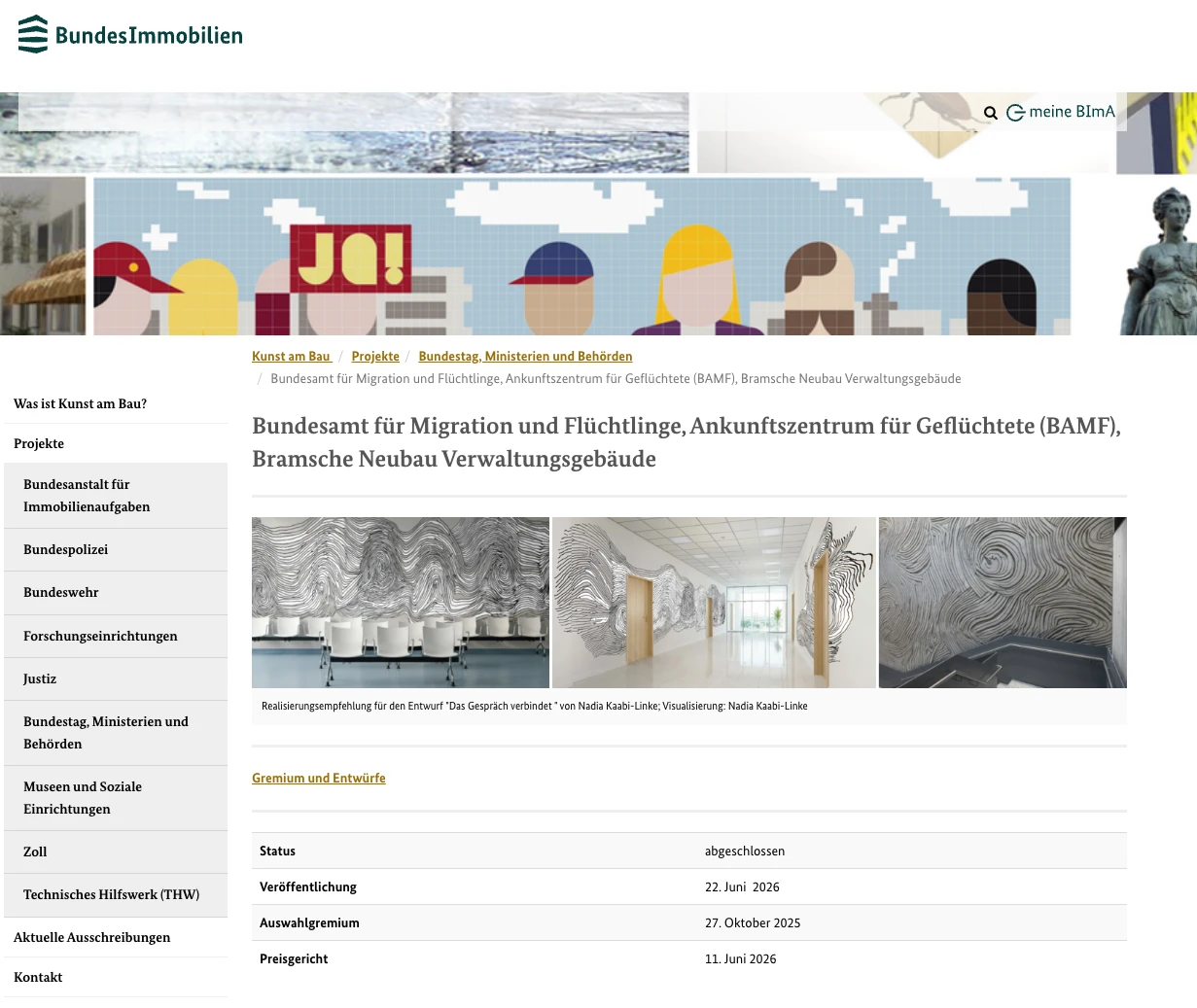Viewport: 1197px width, 1008px height.
Task: Open Justiz sidebar item
Action: click(x=116, y=678)
